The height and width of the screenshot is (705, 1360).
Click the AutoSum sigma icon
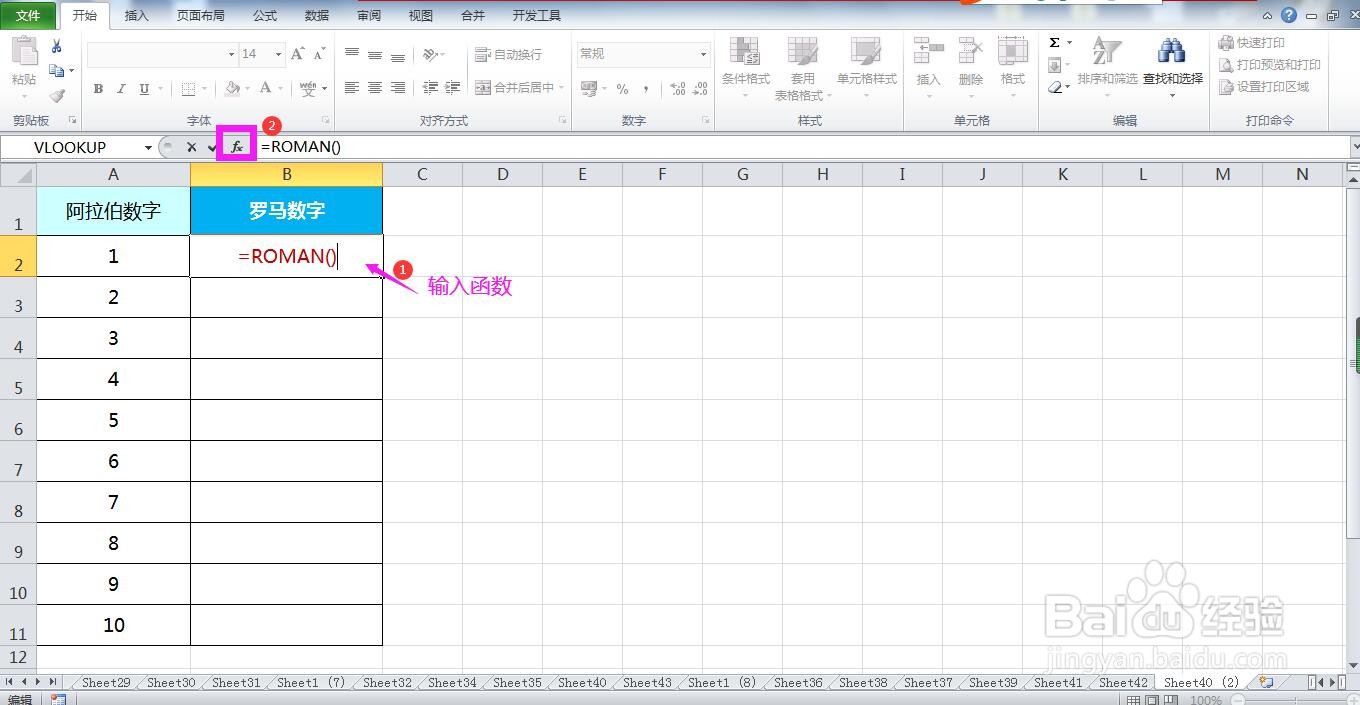(x=1055, y=43)
